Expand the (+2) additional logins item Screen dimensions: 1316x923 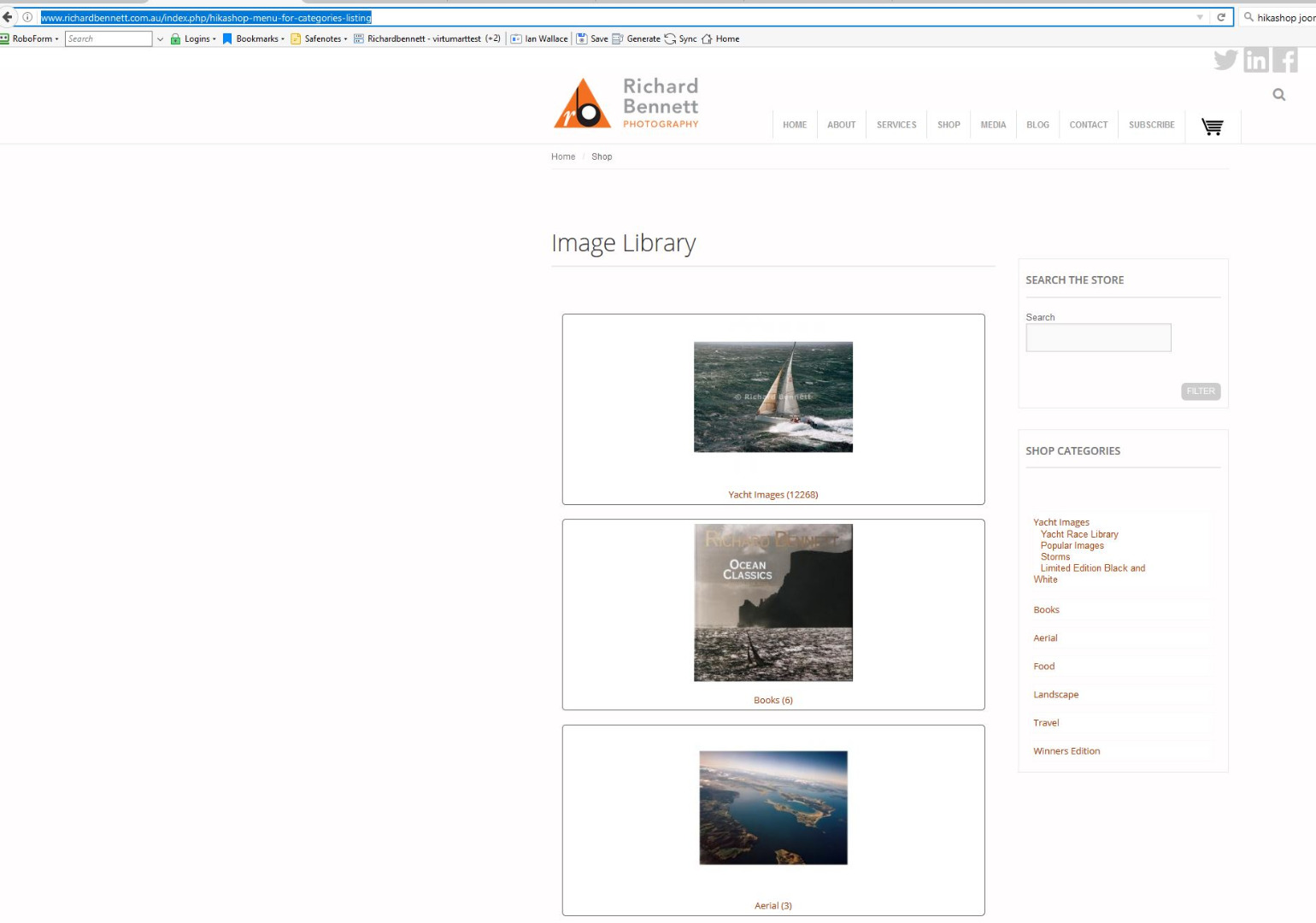[x=493, y=38]
